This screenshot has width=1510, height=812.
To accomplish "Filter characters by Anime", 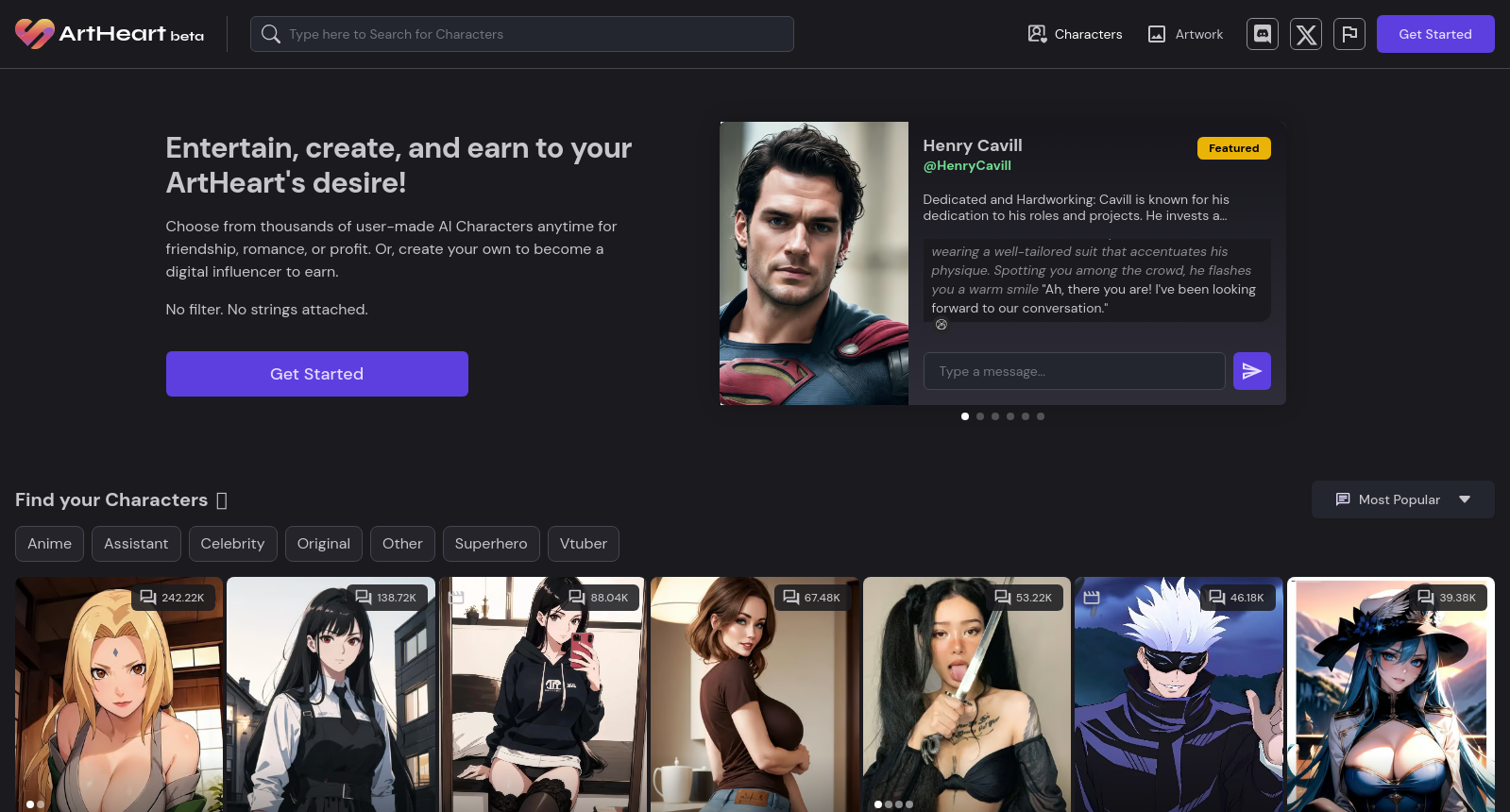I will (x=50, y=544).
